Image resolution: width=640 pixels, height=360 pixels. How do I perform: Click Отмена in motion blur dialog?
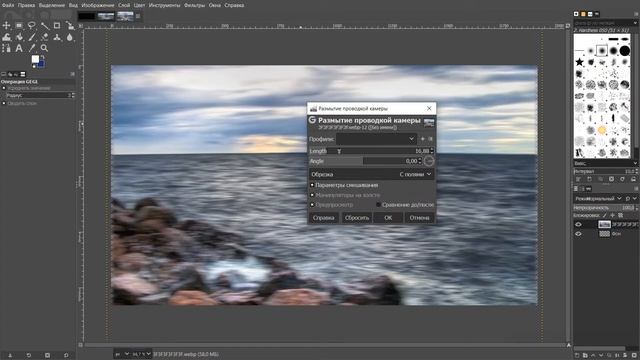[420, 218]
